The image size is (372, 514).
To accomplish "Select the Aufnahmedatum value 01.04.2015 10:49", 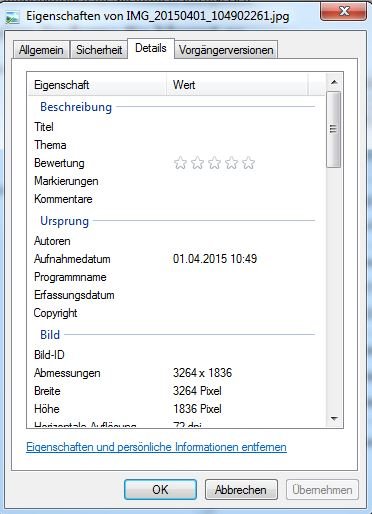I will tap(215, 259).
